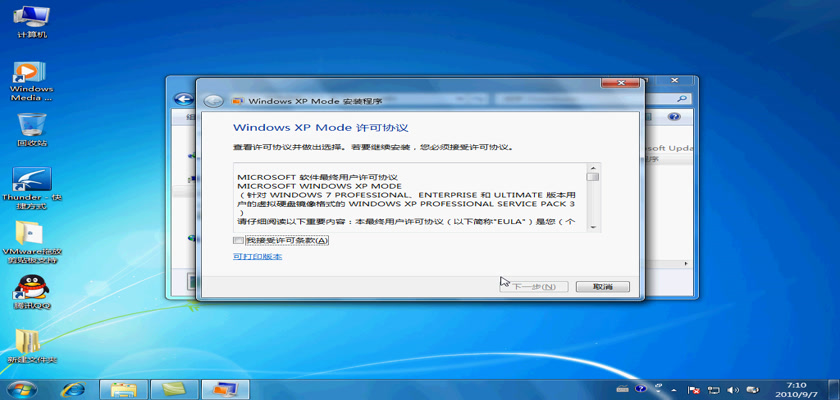
Task: Click the installer wizard back arrow
Action: [213, 101]
